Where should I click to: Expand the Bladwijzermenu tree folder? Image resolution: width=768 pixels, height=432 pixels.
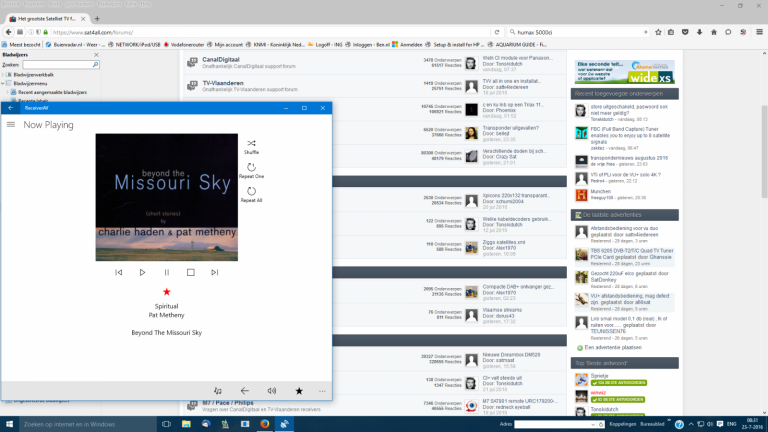click(6, 84)
